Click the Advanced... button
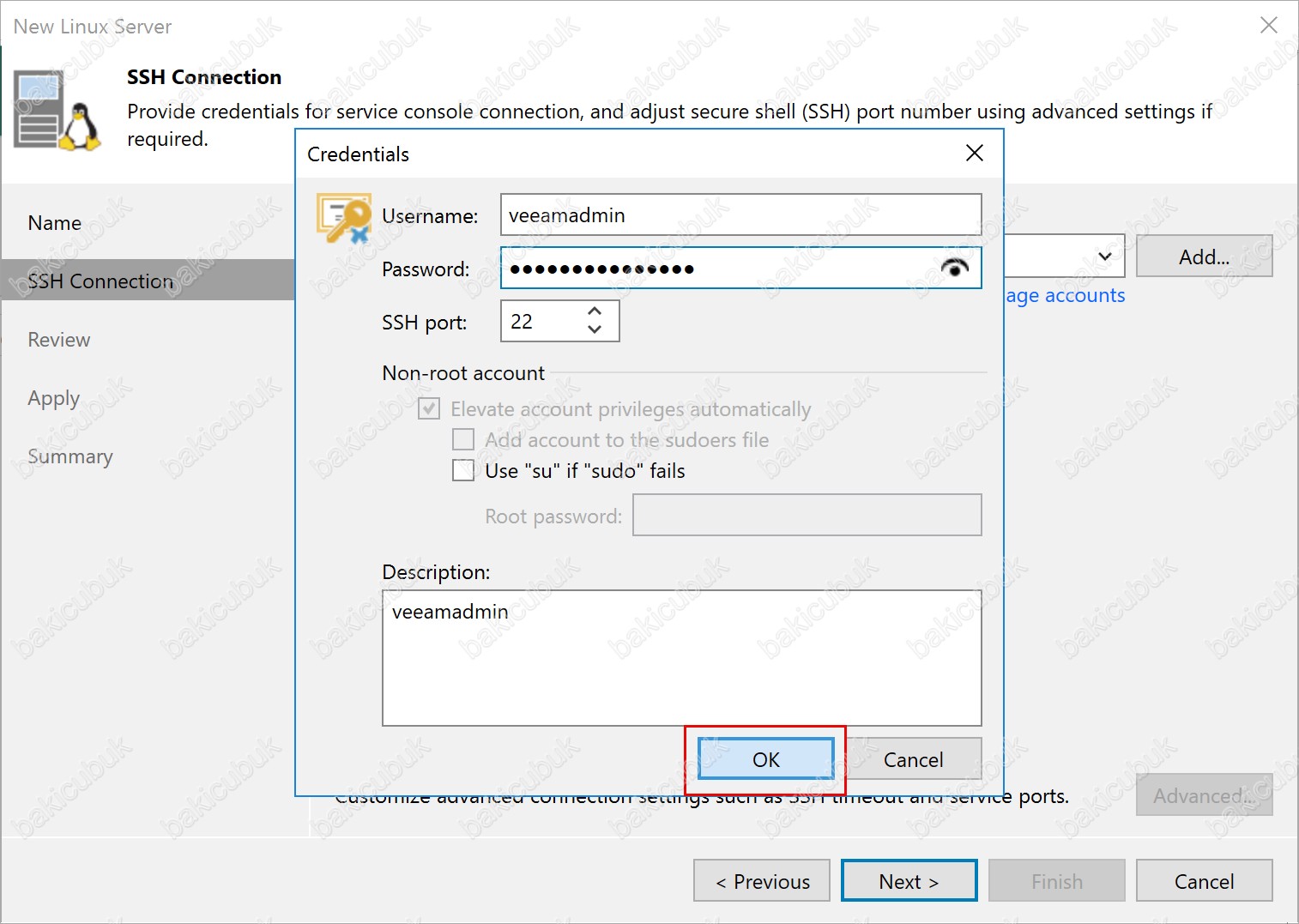Screen dimensions: 1299x924 [1204, 795]
